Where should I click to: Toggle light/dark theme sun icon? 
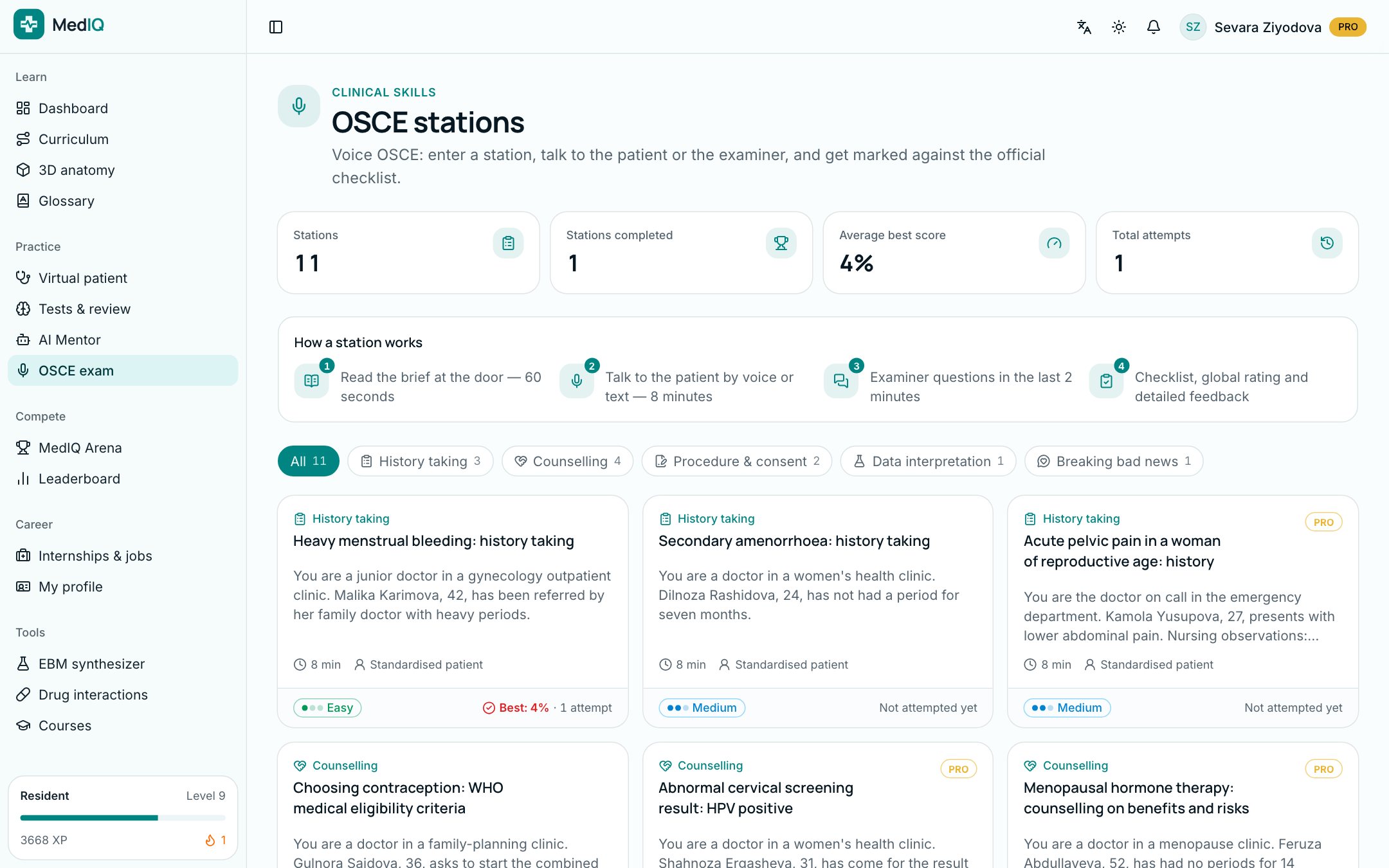[1119, 27]
